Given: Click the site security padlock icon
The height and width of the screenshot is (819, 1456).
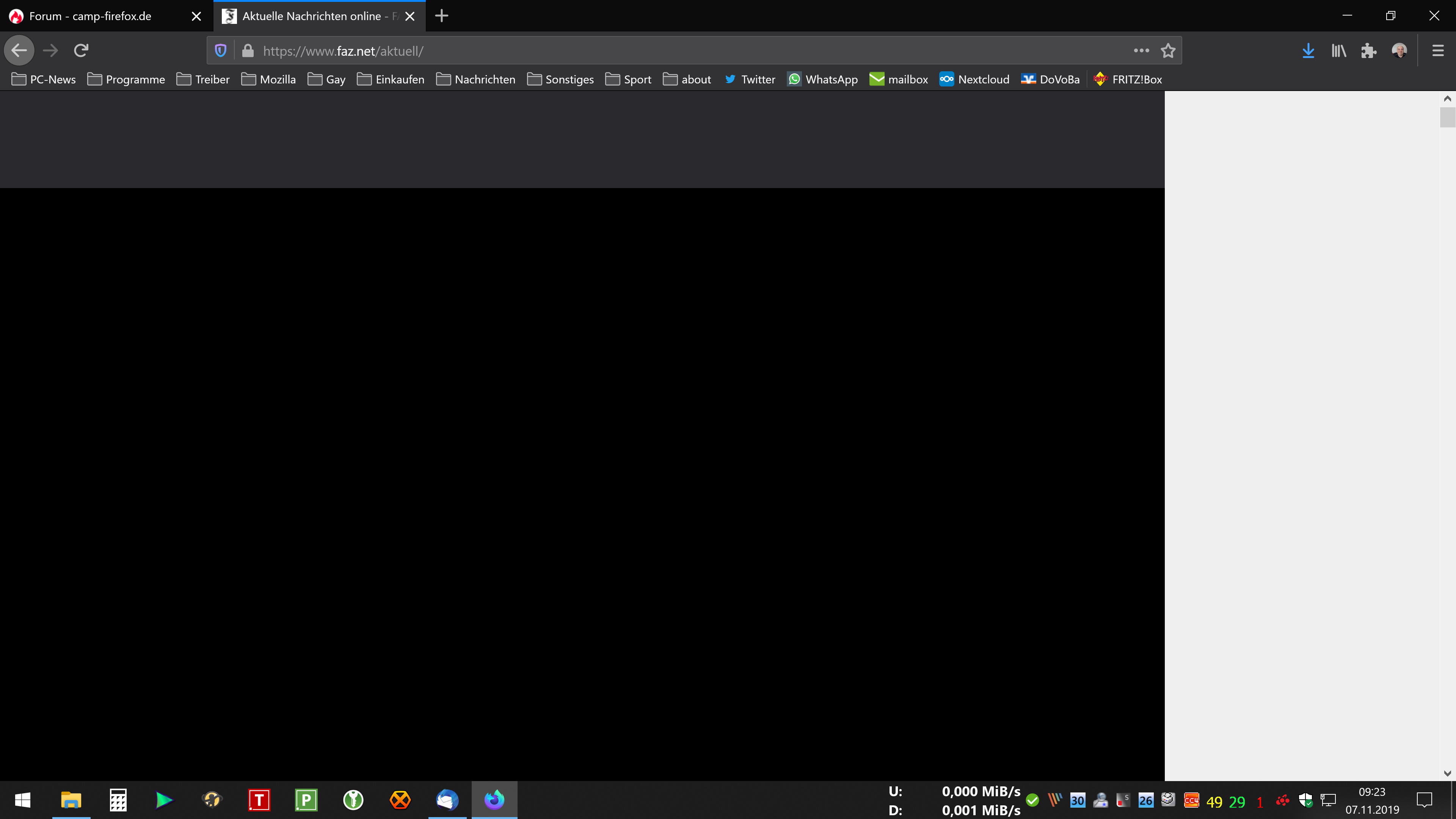Looking at the screenshot, I should [x=248, y=51].
